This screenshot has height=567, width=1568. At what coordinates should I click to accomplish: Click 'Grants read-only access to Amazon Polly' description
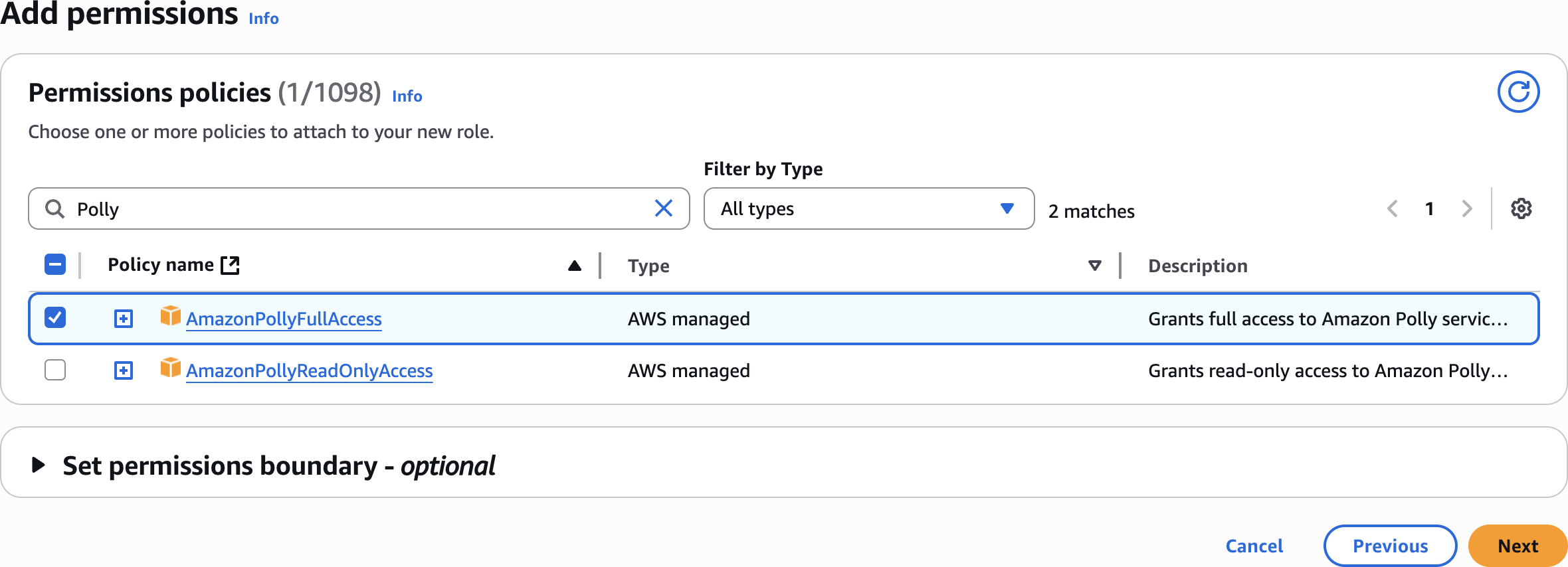[1328, 370]
